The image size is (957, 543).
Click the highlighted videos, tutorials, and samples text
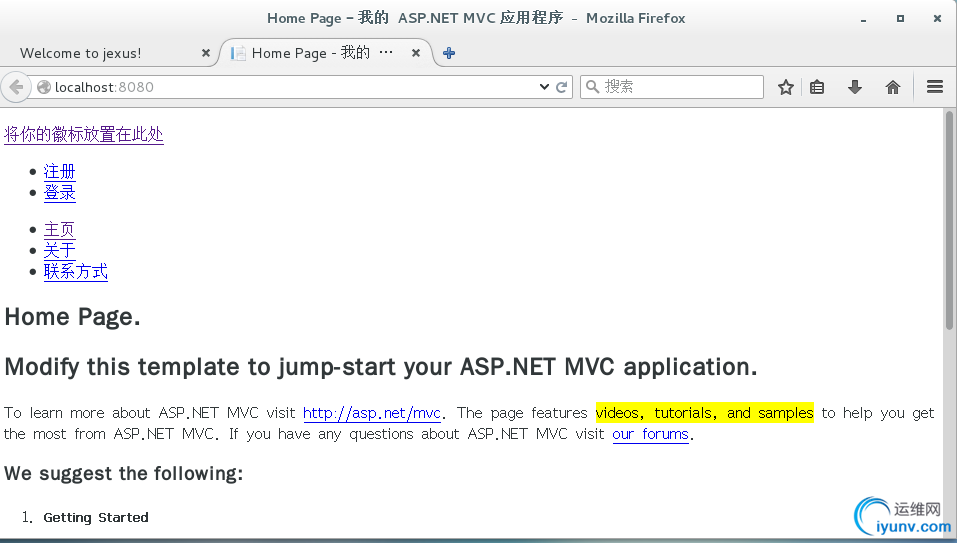704,413
